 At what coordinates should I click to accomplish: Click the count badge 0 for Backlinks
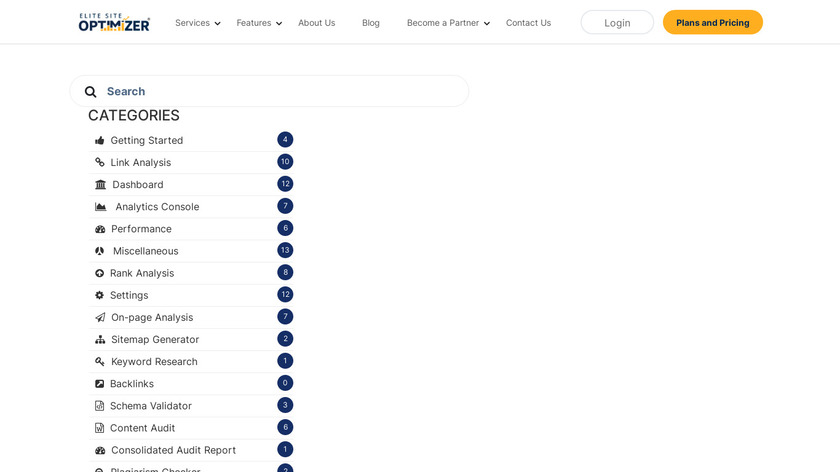click(x=285, y=383)
